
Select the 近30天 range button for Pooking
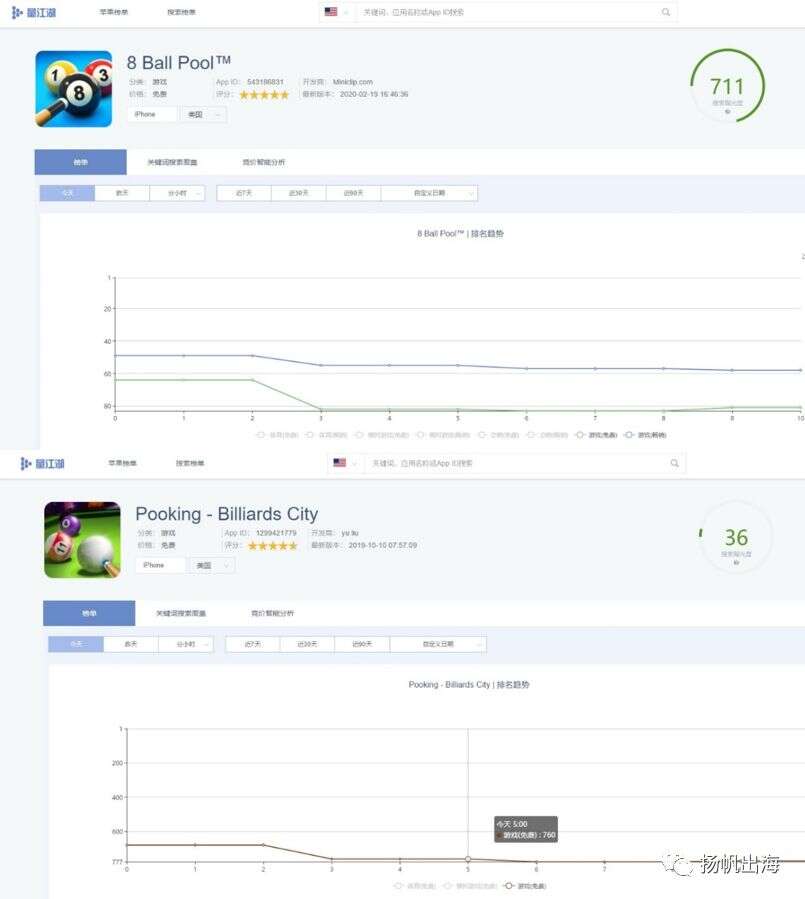point(307,644)
